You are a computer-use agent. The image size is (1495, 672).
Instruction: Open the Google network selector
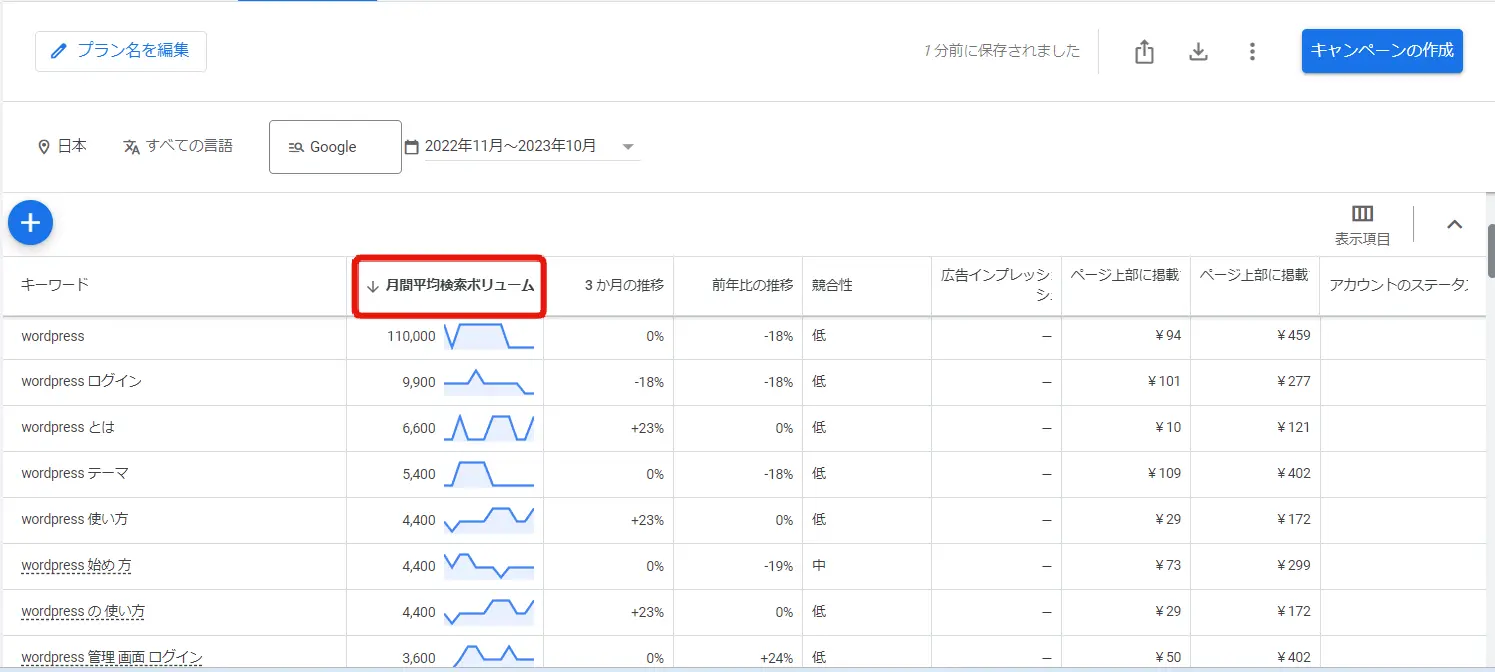point(334,146)
